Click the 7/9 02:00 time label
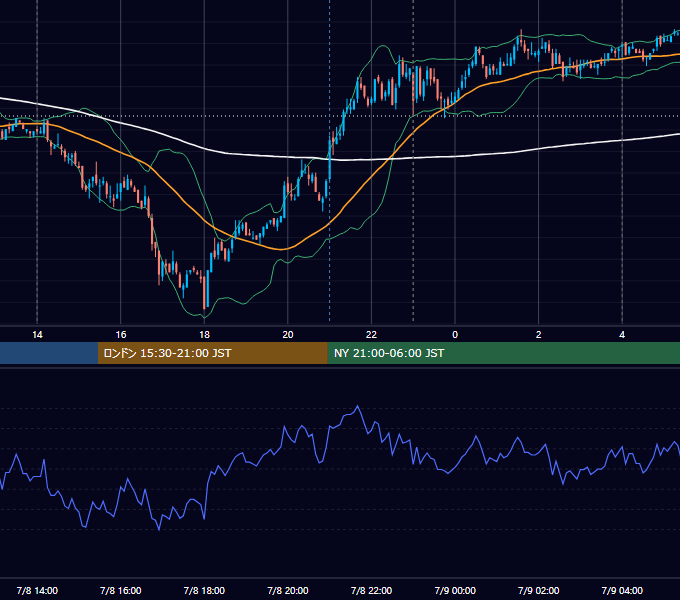680x600 pixels. point(539,590)
